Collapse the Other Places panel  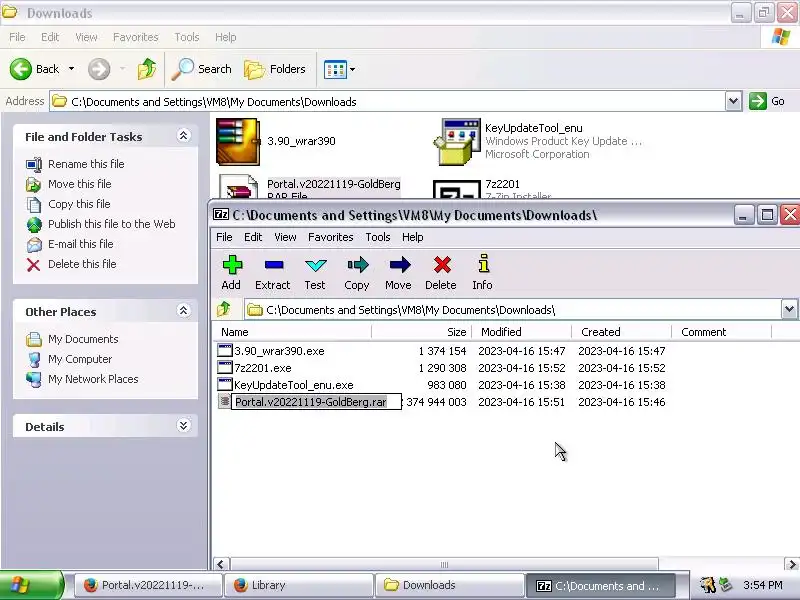tap(184, 311)
